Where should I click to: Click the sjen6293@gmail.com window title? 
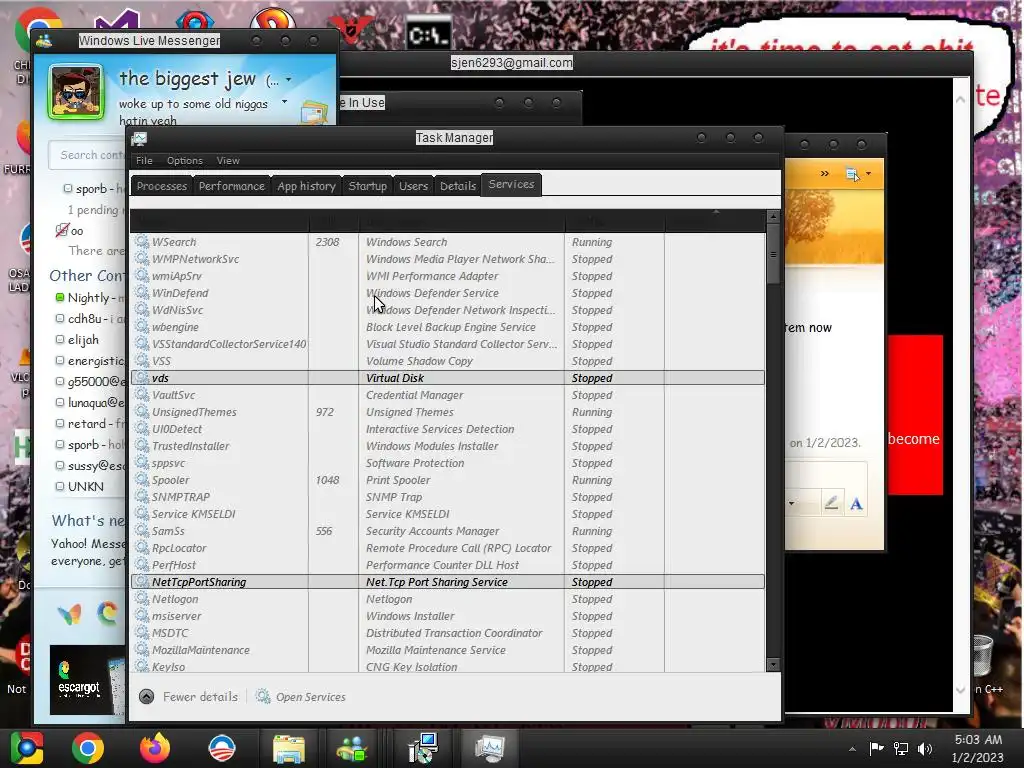click(511, 63)
